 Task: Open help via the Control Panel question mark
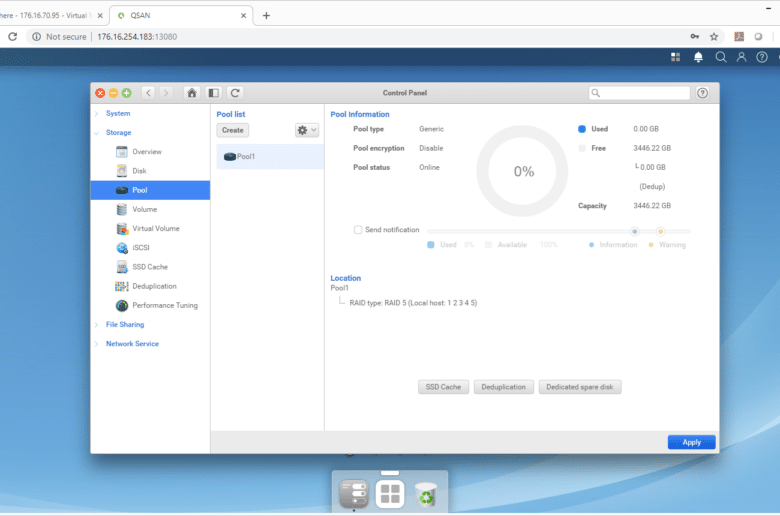(x=702, y=93)
